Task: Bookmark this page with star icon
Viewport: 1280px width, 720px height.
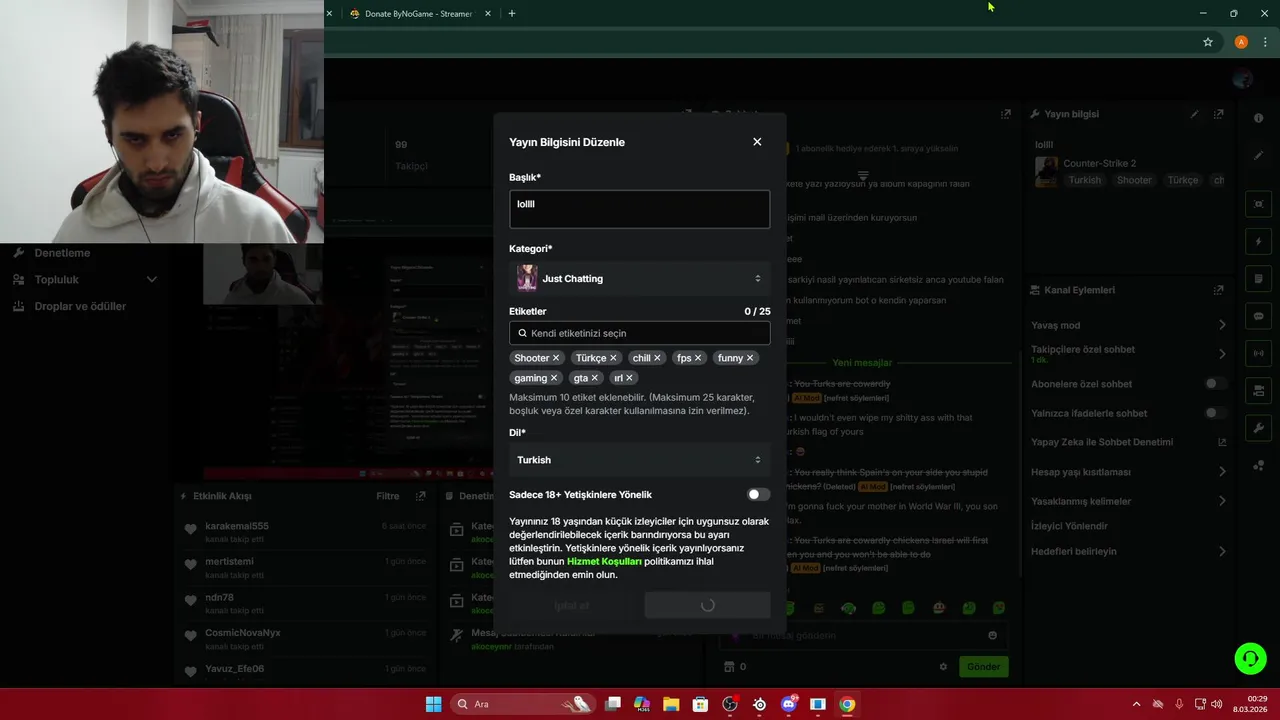Action: tap(1208, 42)
